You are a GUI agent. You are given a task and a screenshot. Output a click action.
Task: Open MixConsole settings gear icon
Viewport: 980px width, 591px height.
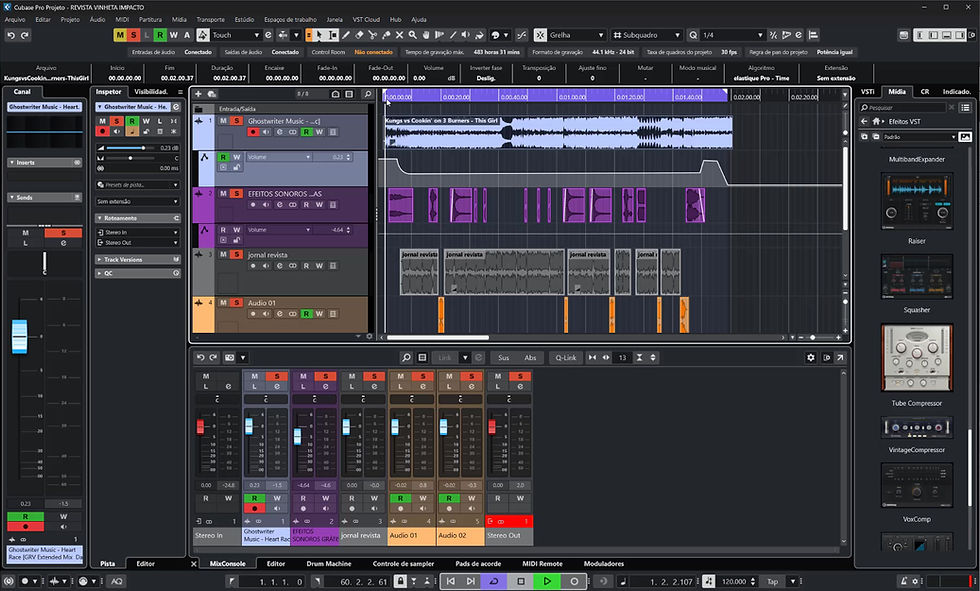click(x=811, y=357)
